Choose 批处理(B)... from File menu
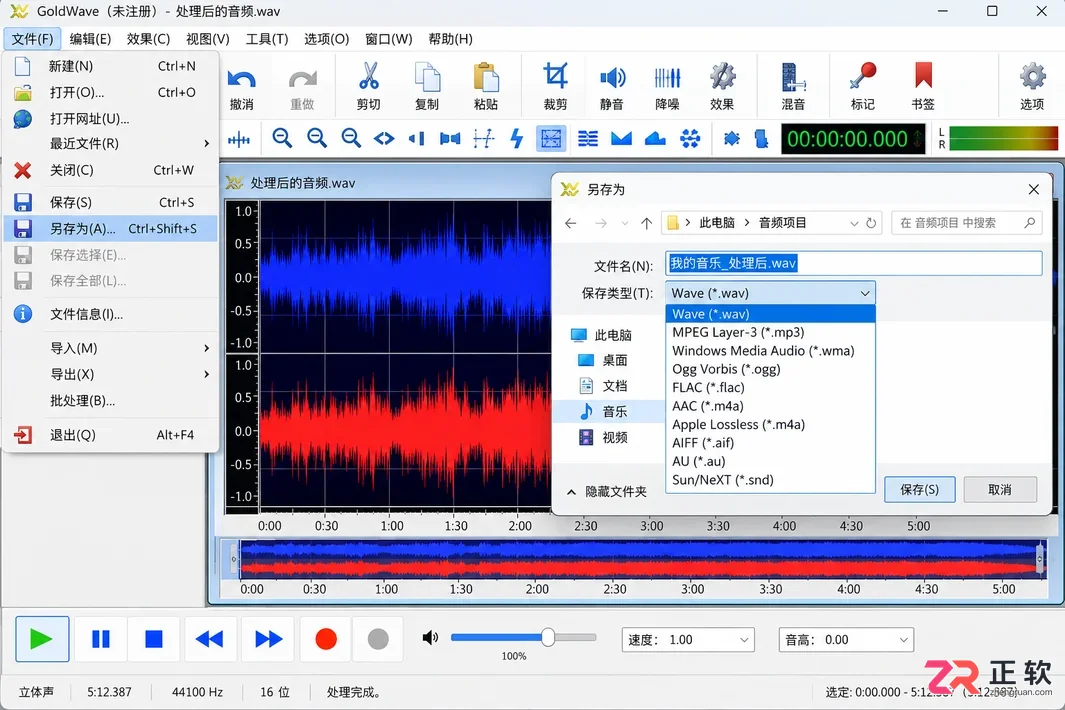1065x710 pixels. click(111, 401)
